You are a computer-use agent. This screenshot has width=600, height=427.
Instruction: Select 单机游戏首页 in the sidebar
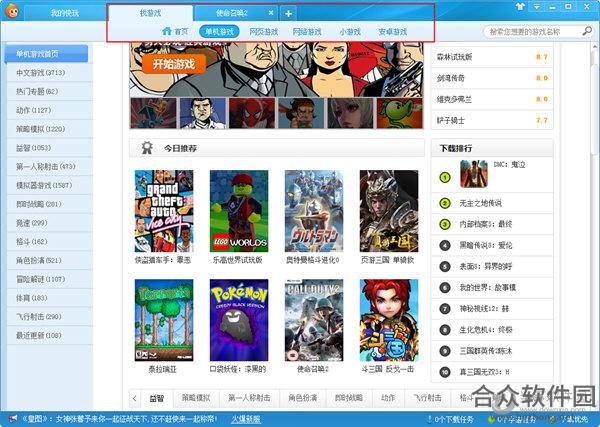(x=46, y=54)
